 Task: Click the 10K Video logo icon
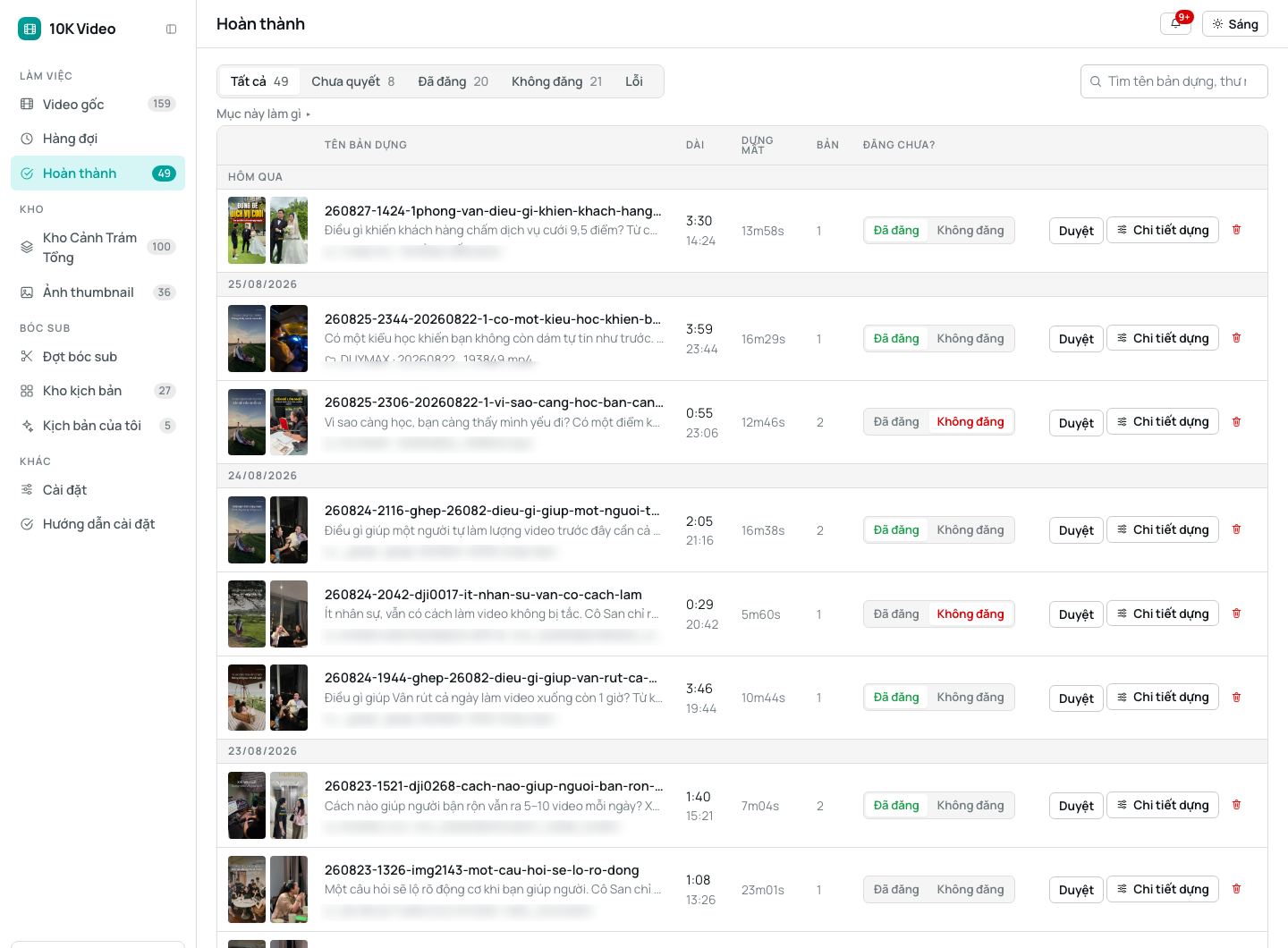click(30, 29)
